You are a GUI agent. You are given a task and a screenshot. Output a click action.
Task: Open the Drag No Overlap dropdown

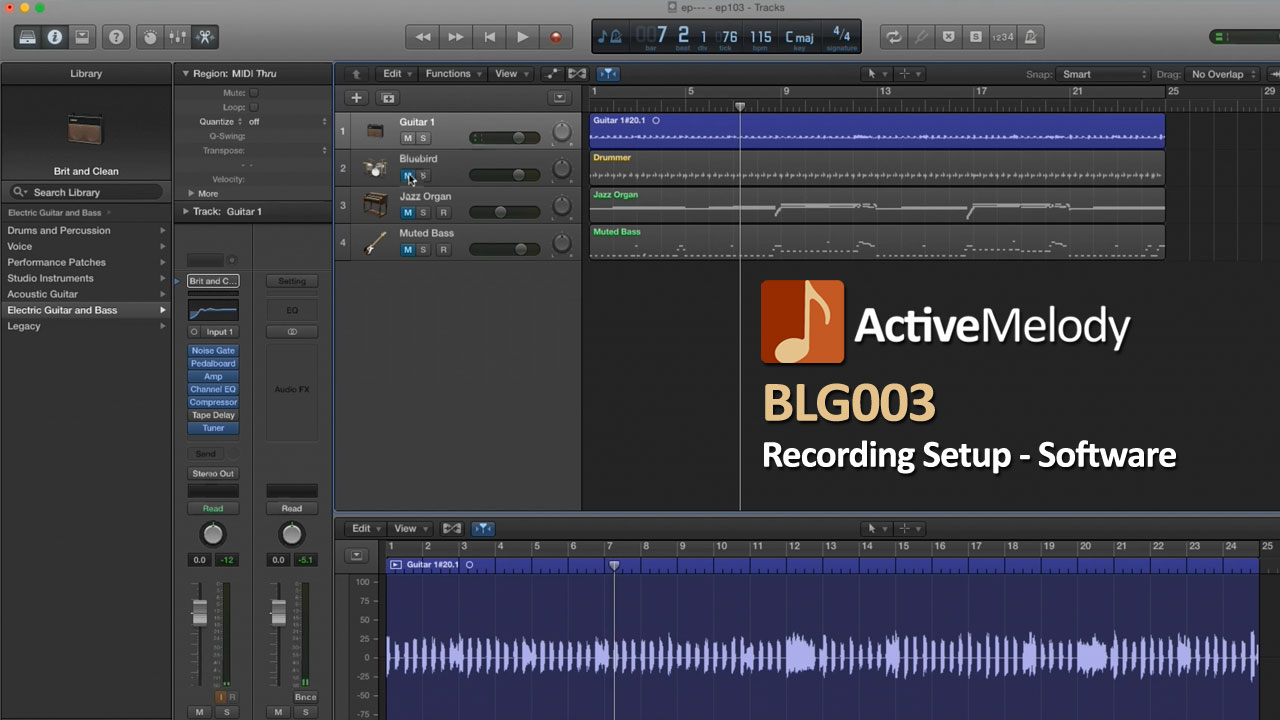point(1223,74)
